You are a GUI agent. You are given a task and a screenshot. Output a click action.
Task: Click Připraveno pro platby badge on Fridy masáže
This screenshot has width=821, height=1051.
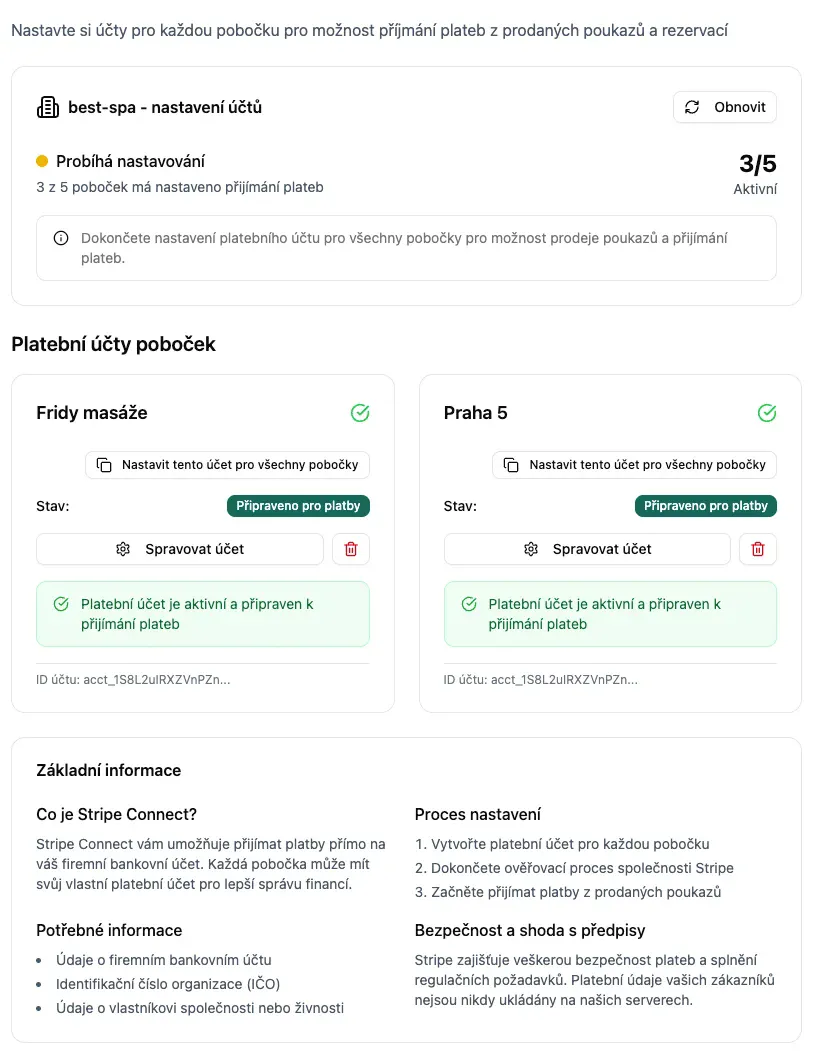(298, 506)
